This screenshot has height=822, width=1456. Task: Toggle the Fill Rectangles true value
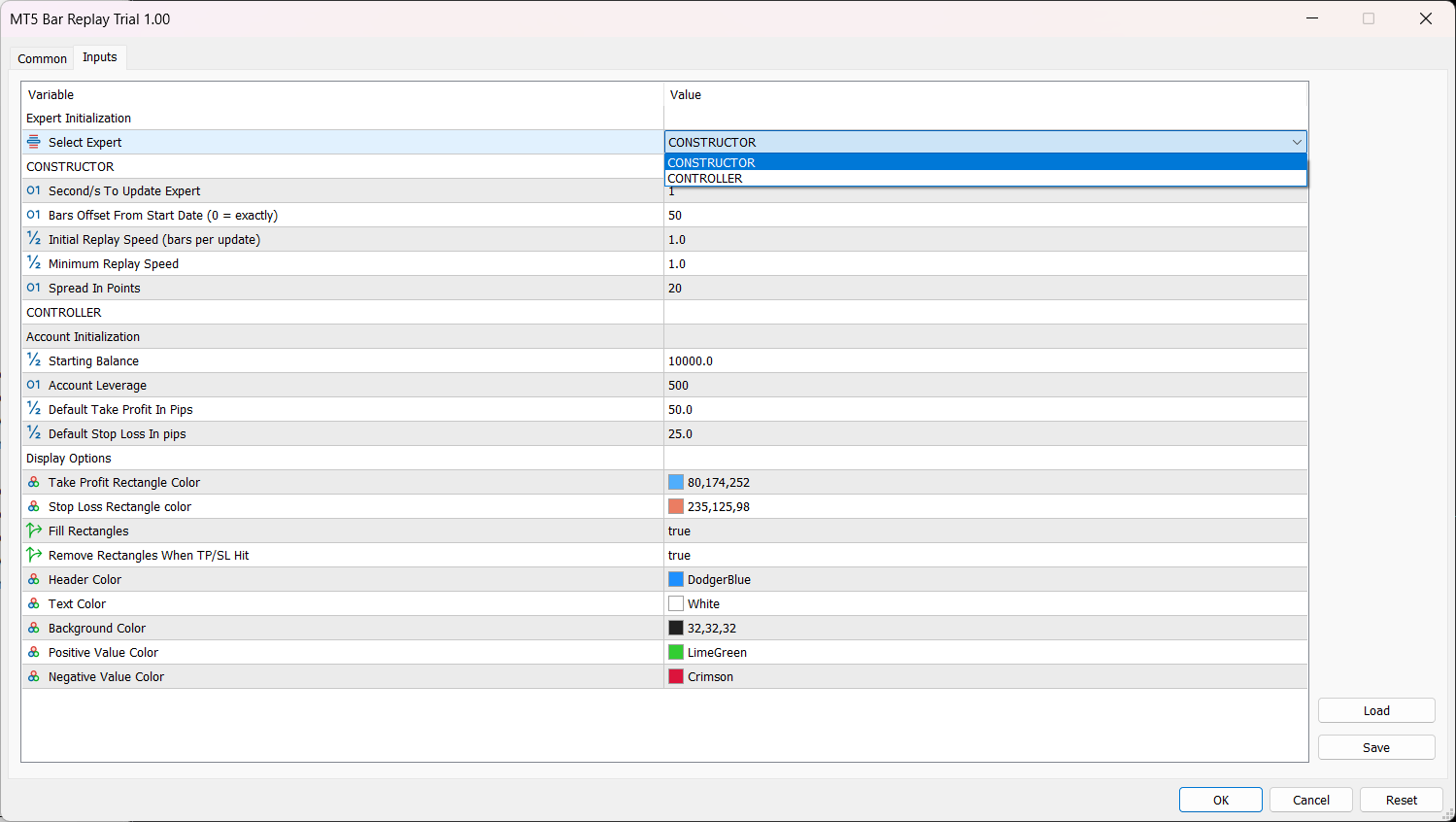pos(680,531)
